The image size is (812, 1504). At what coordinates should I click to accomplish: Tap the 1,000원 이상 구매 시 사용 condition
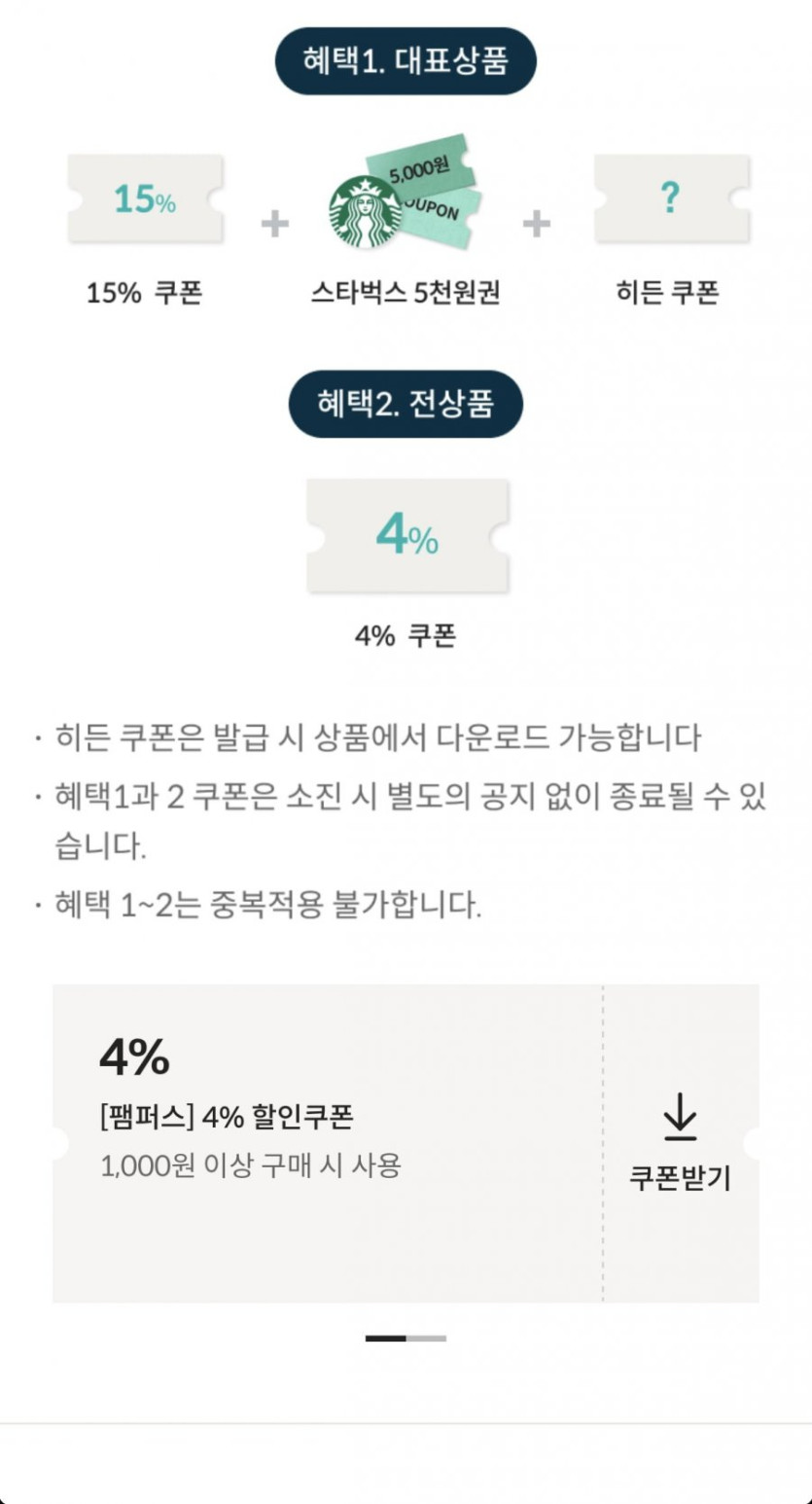(x=250, y=1165)
